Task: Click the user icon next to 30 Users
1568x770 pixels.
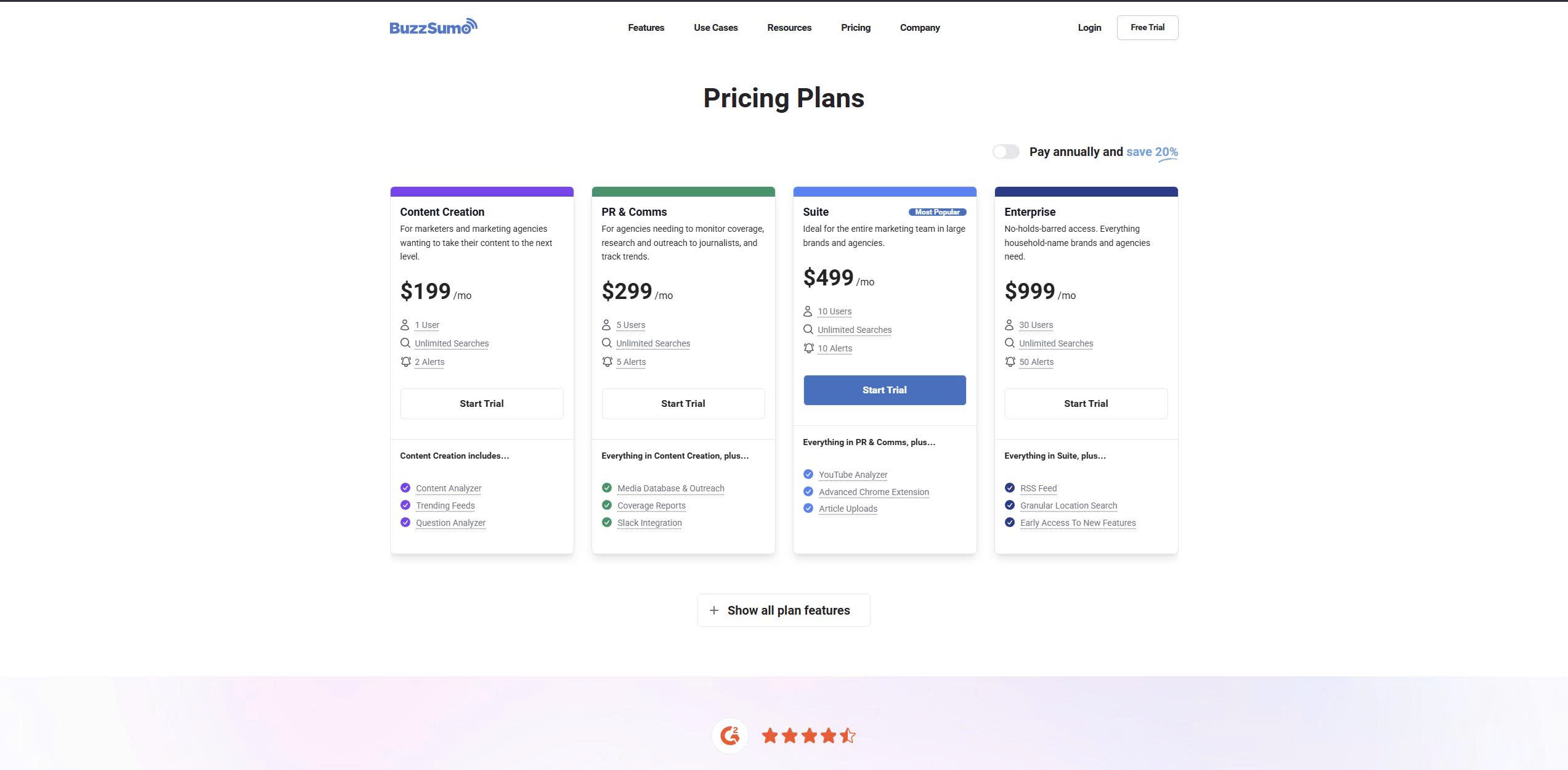Action: (x=1009, y=325)
